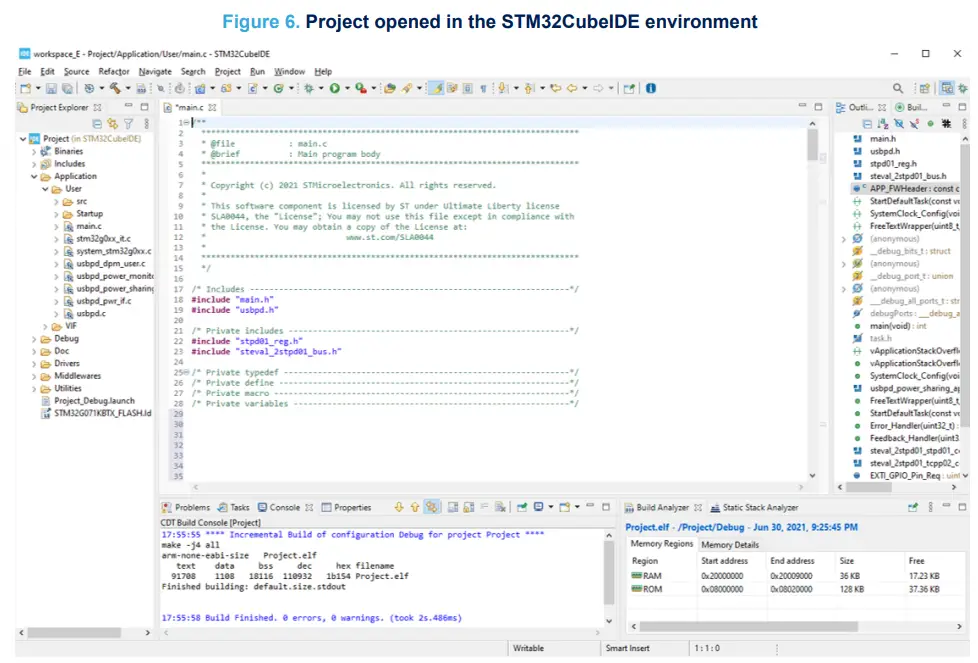This screenshot has height=663, width=978.
Task: Open main.c in the Project Explorer
Action: pyautogui.click(x=89, y=226)
